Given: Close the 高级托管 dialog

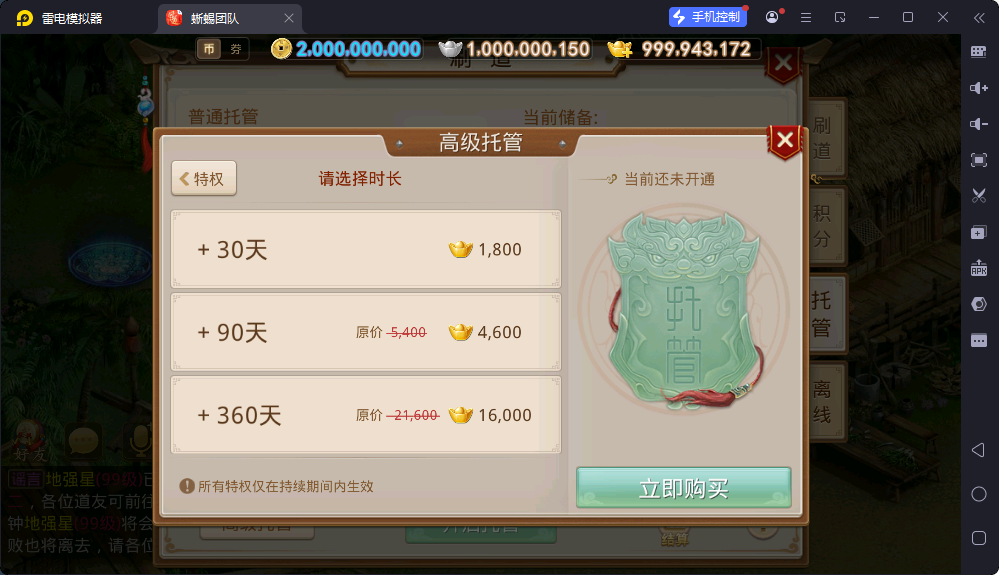Looking at the screenshot, I should click(785, 140).
